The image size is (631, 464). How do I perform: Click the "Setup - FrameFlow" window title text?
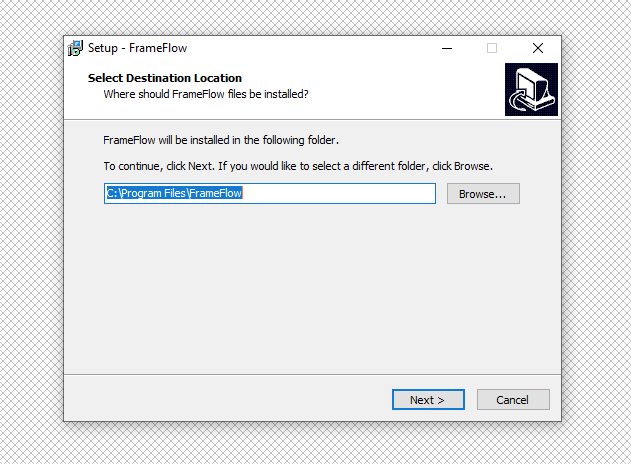(x=138, y=48)
